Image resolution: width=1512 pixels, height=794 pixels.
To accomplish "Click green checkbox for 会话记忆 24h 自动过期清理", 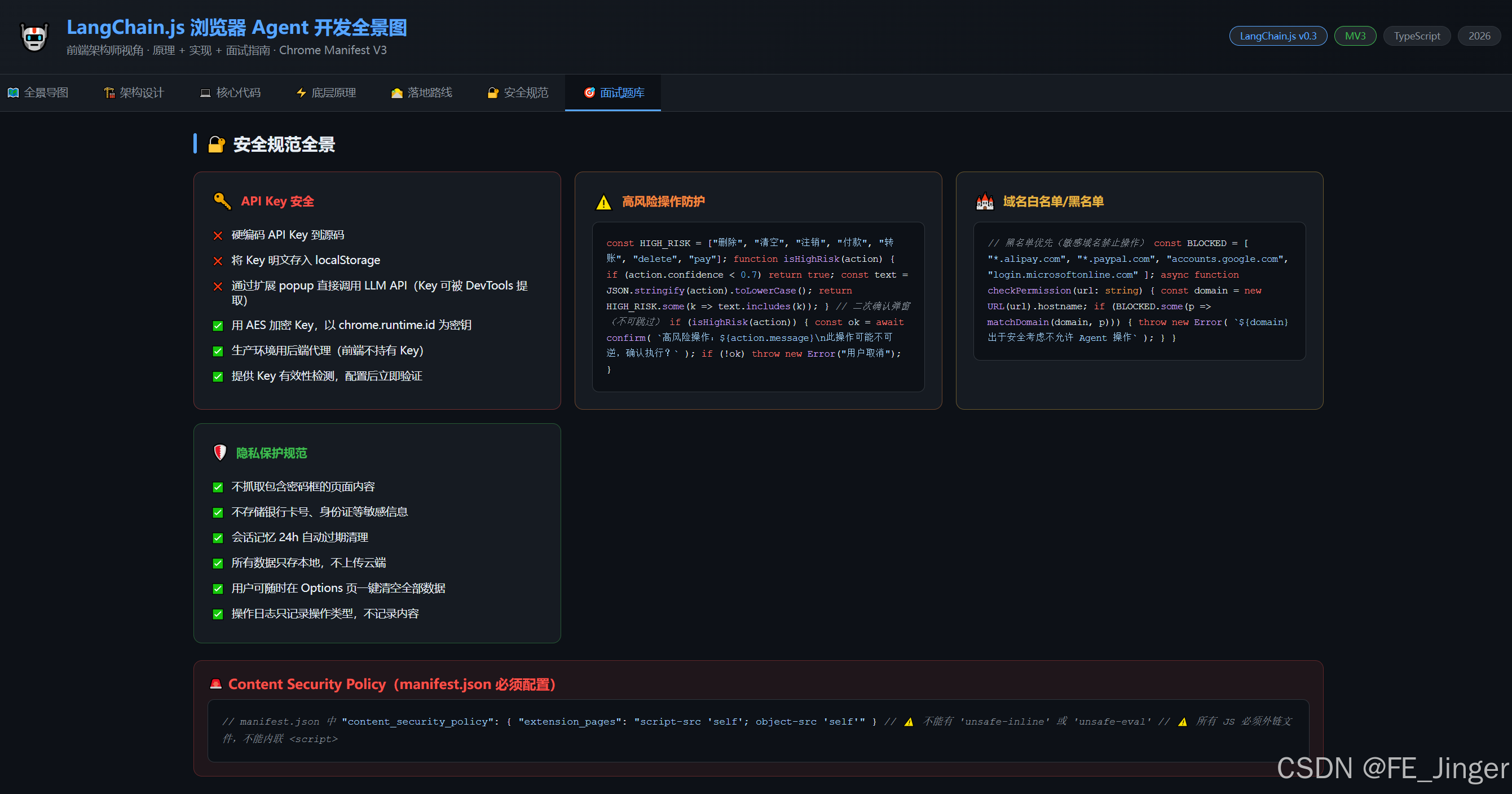I will [218, 537].
